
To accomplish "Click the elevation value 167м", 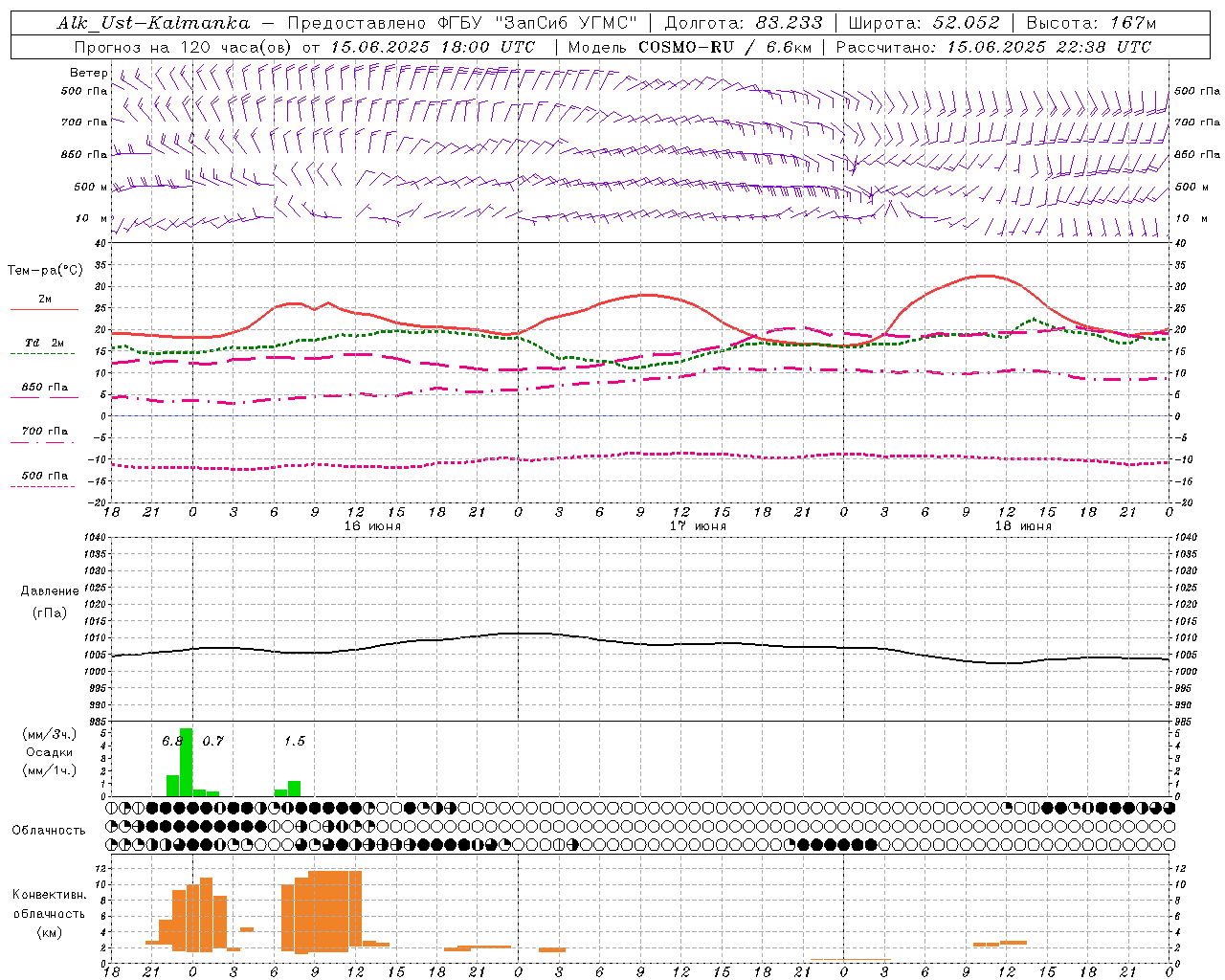I will pyautogui.click(x=1133, y=23).
